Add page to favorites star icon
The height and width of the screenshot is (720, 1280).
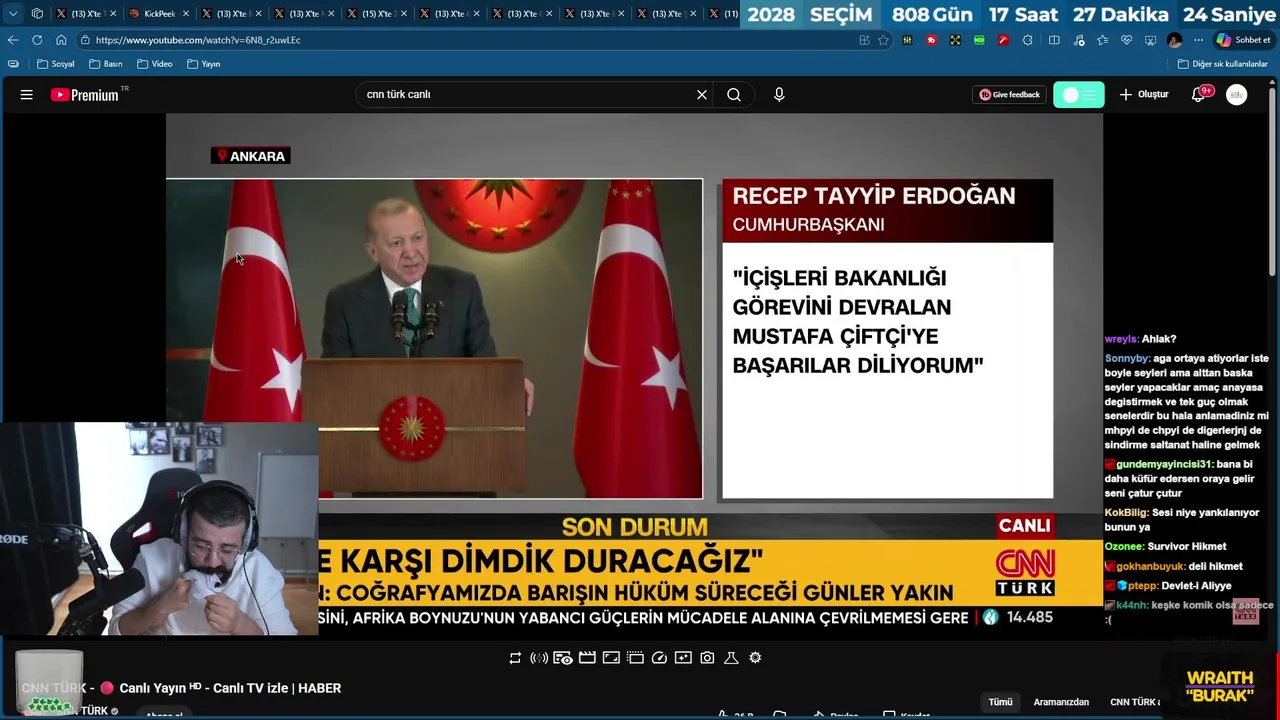point(883,40)
